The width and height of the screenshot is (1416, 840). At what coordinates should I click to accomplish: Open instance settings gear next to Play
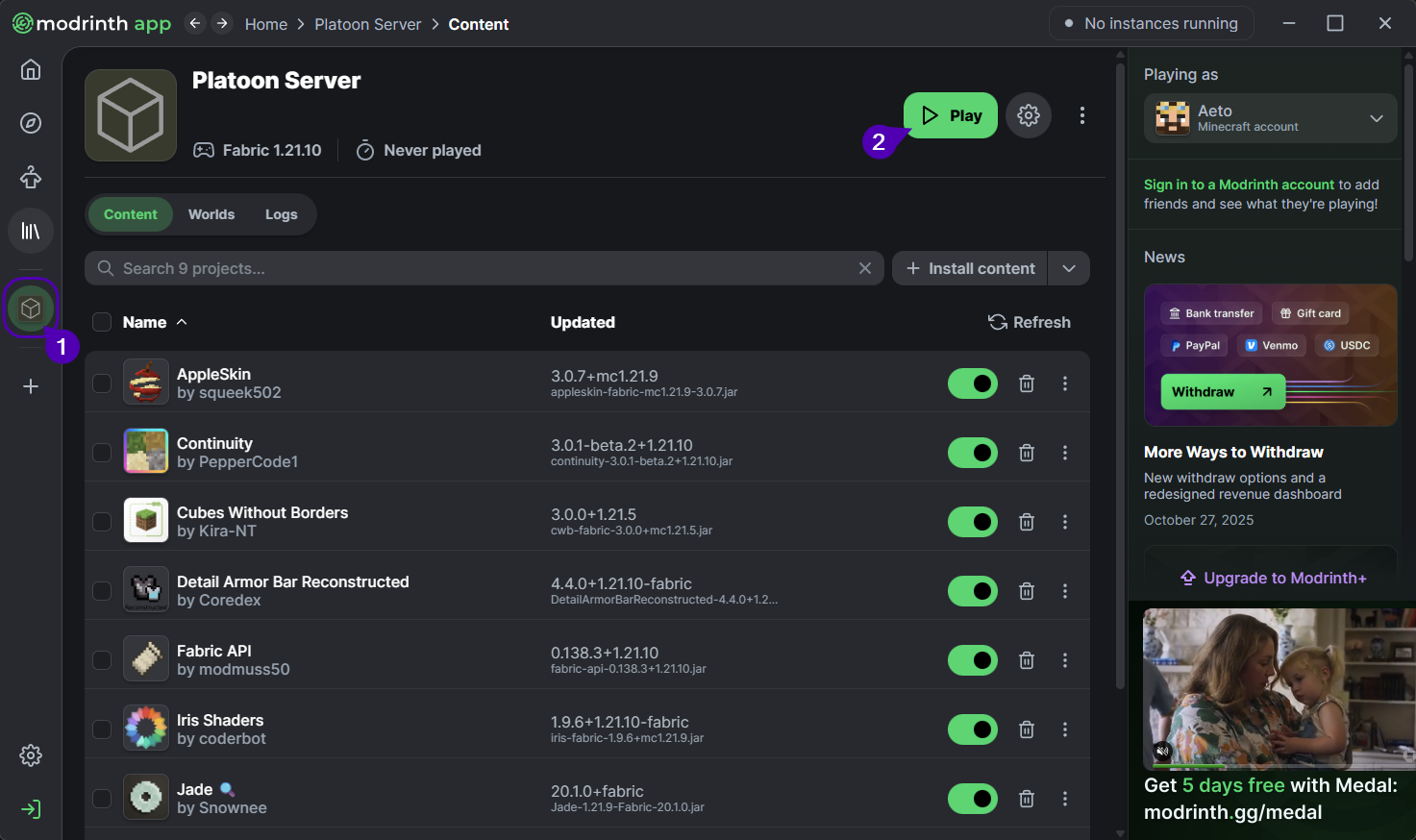[1029, 115]
